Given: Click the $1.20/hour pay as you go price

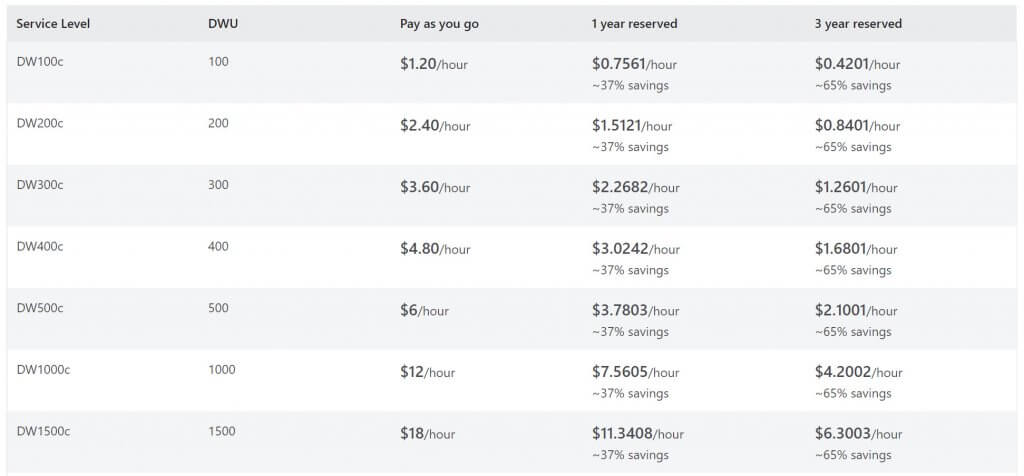Looking at the screenshot, I should point(434,65).
